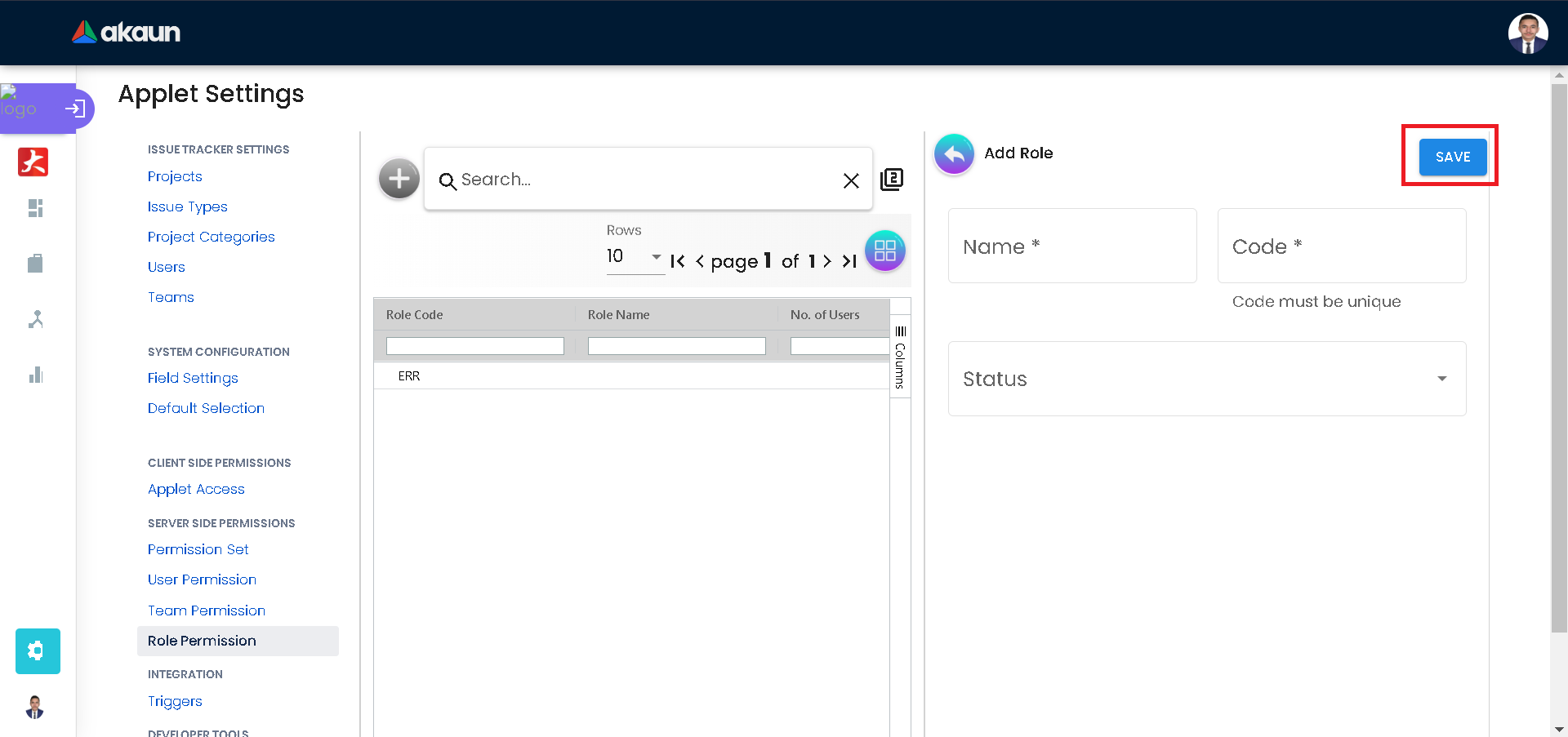Open the red issue tracker applet icon
Screen dimensions: 1568x737
pos(33,162)
